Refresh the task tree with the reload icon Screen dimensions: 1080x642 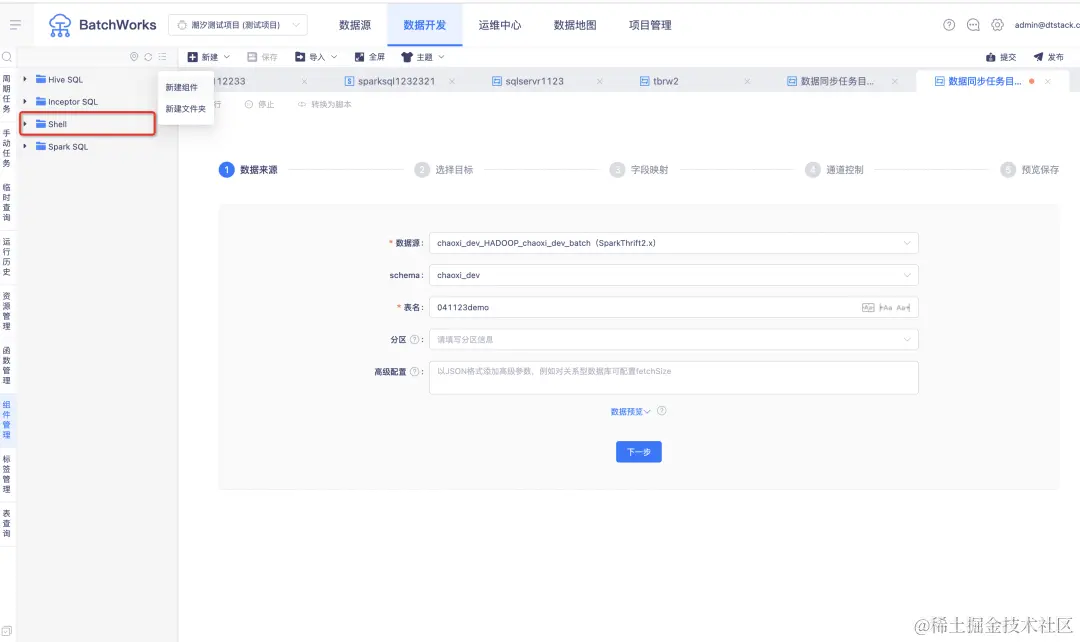(x=148, y=56)
